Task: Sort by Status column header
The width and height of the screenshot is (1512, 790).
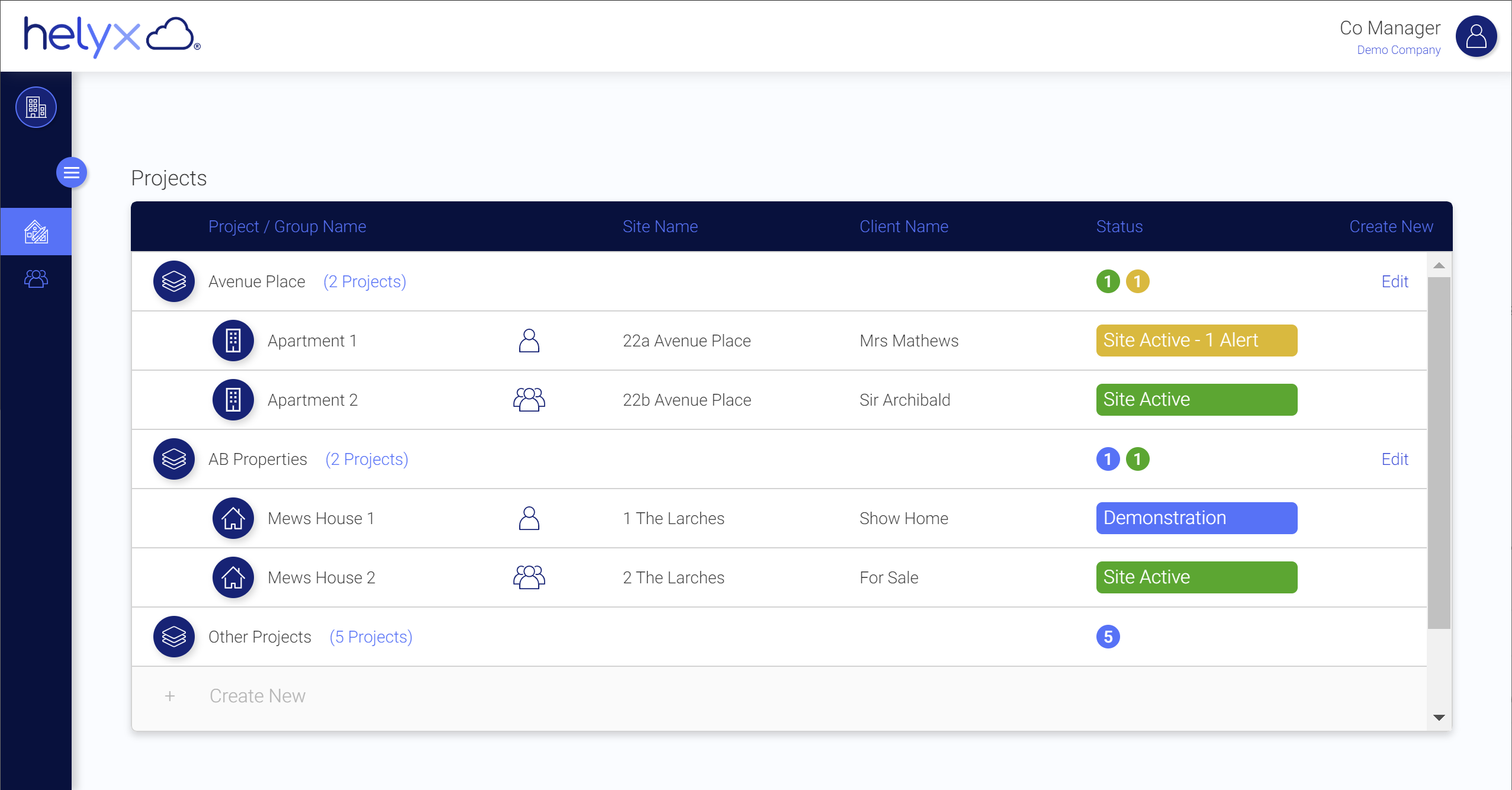Action: [x=1119, y=226]
